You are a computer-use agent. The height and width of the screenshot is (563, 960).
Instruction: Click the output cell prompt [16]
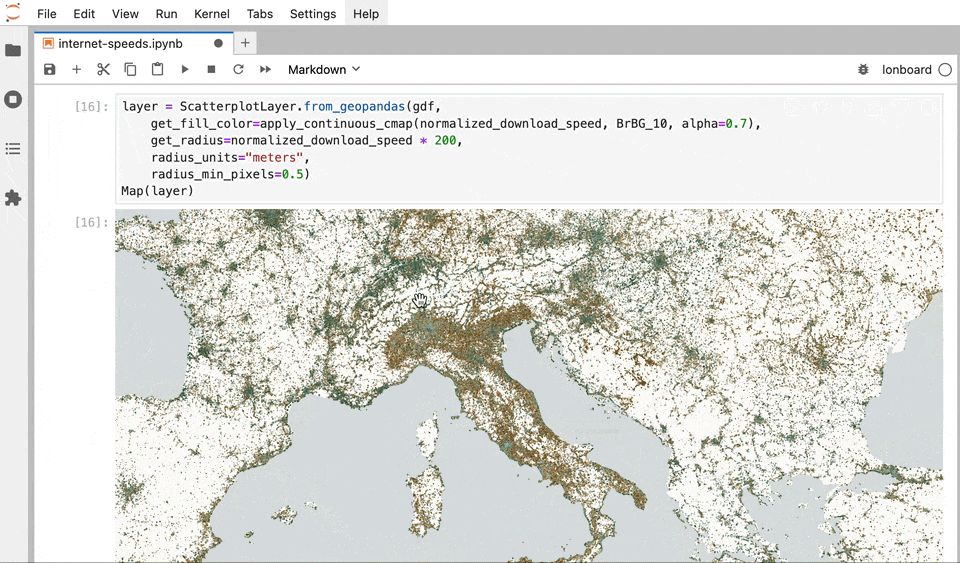point(91,222)
